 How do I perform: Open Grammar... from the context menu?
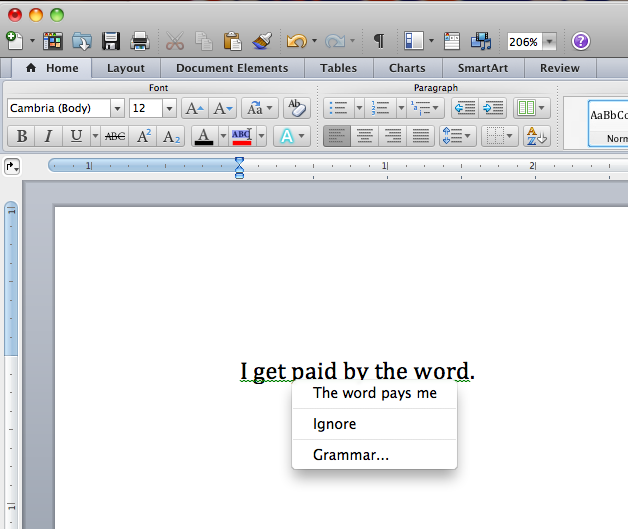(351, 455)
